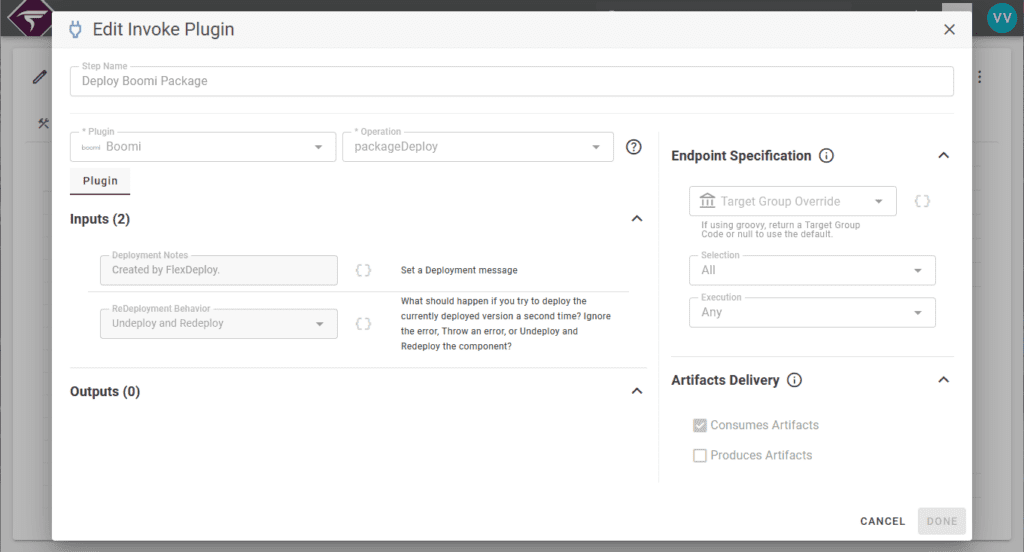Click the DONE button
Screen dimensions: 1024x552
(942, 521)
